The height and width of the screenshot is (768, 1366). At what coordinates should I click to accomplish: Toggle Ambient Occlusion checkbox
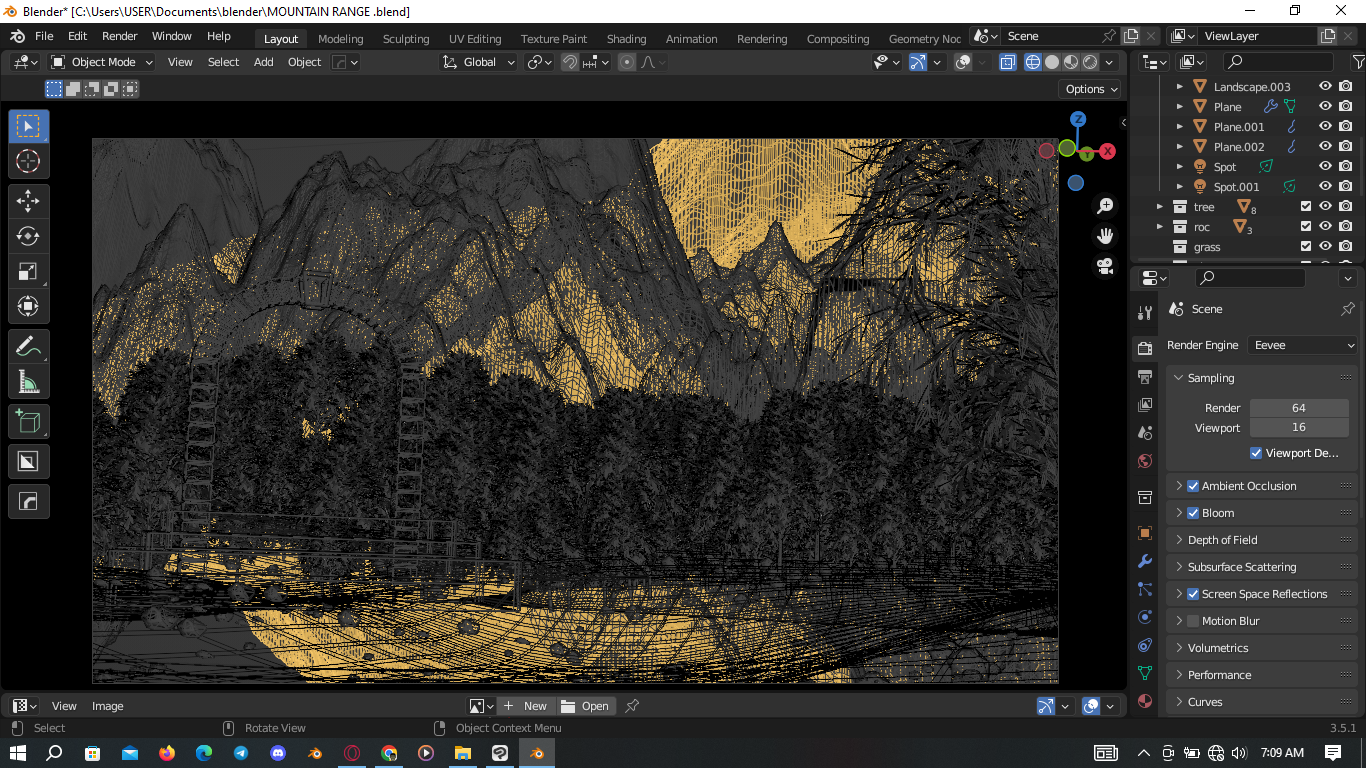1193,486
